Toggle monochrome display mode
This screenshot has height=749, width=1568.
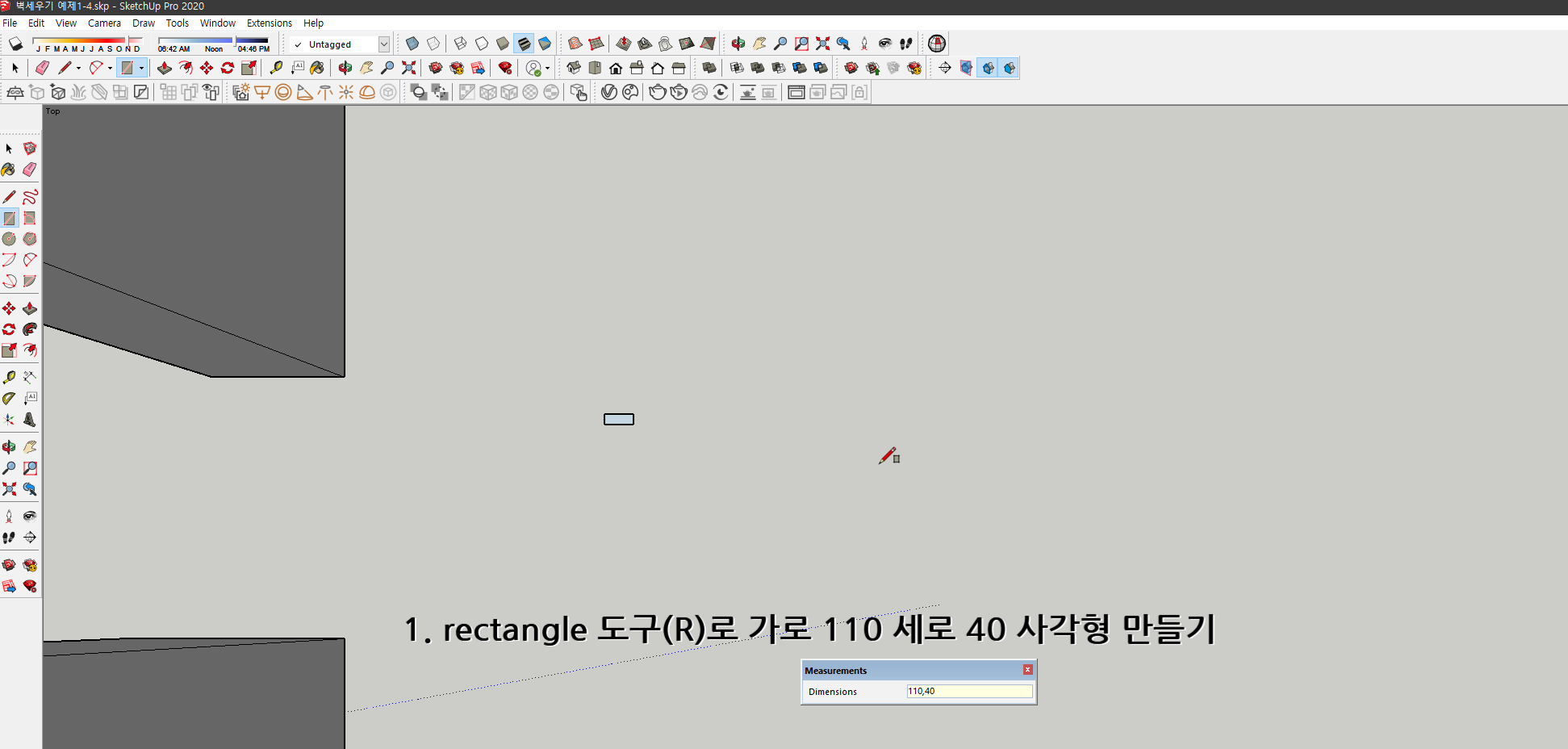point(546,44)
